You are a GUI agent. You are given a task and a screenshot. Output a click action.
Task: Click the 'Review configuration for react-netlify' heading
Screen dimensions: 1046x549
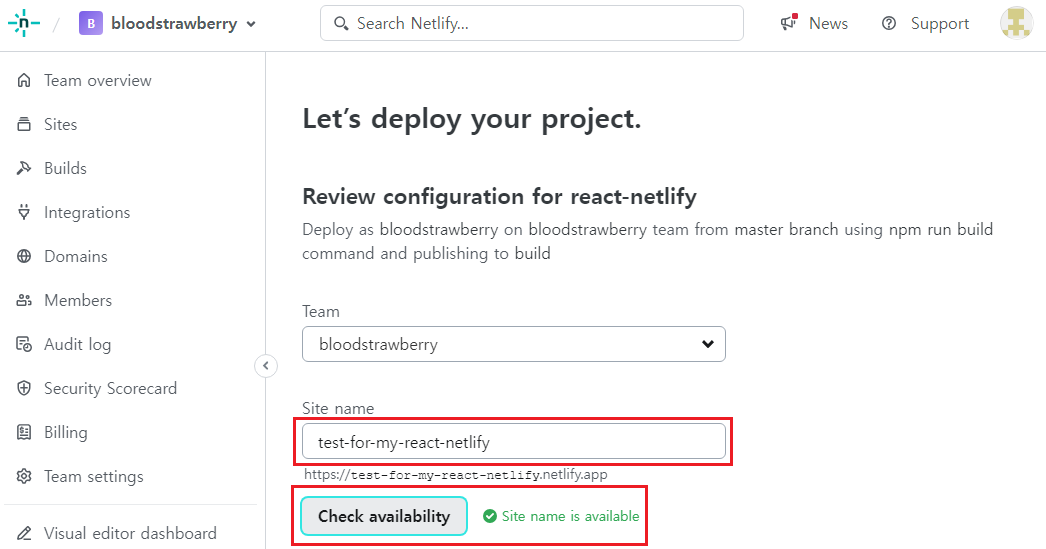click(499, 197)
